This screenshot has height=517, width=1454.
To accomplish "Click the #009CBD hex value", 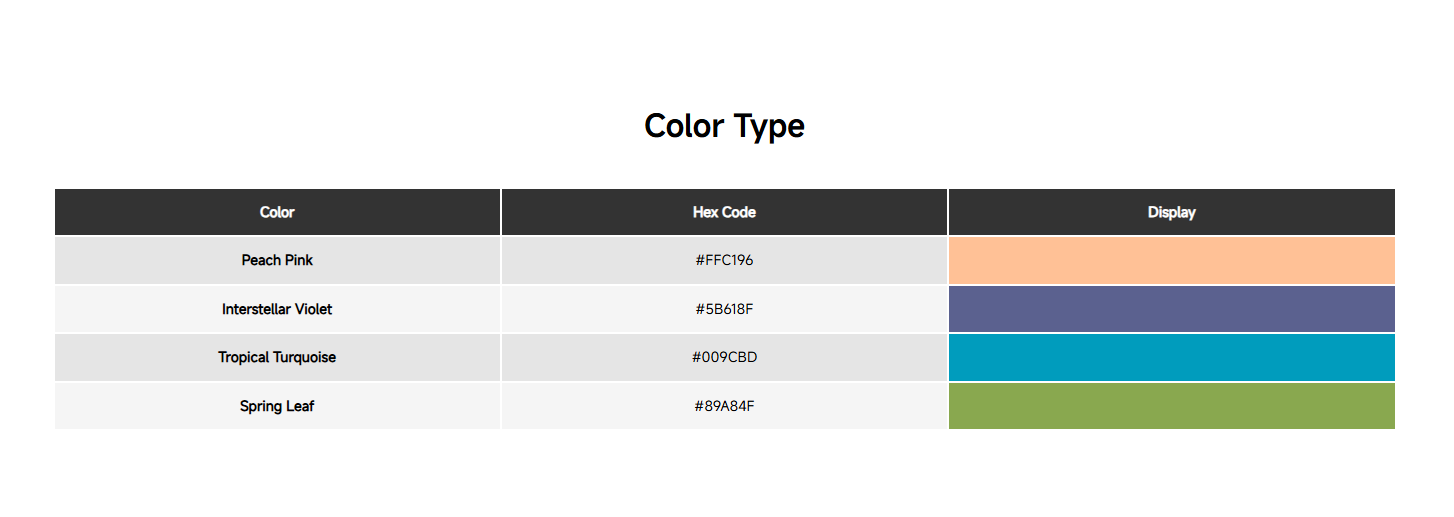I will 724,357.
